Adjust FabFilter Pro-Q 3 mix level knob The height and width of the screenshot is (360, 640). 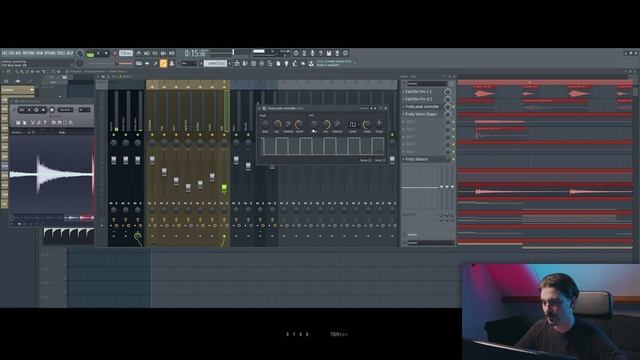pos(447,99)
